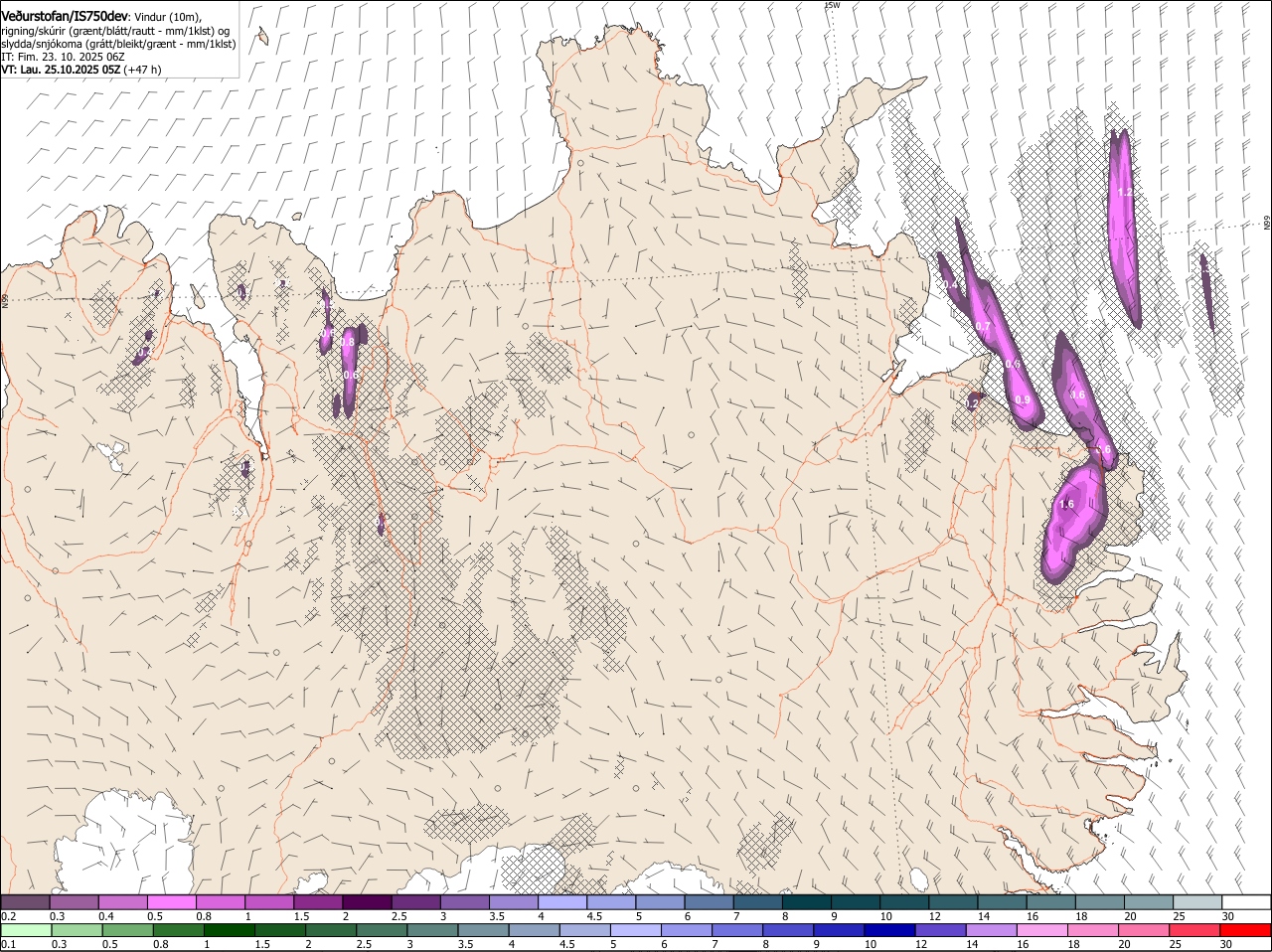Select the purple-scale swatch between 1.5 and 2
This screenshot has height=952, width=1272.
(318, 901)
